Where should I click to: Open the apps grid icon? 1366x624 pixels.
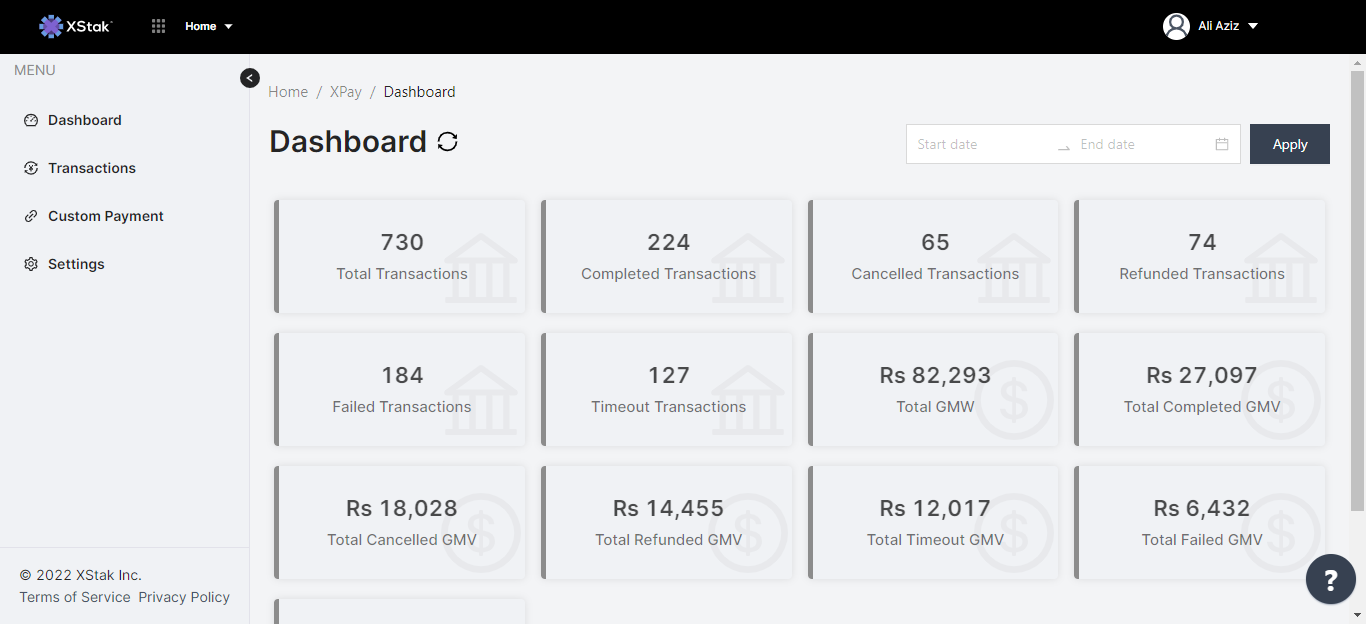click(x=158, y=26)
